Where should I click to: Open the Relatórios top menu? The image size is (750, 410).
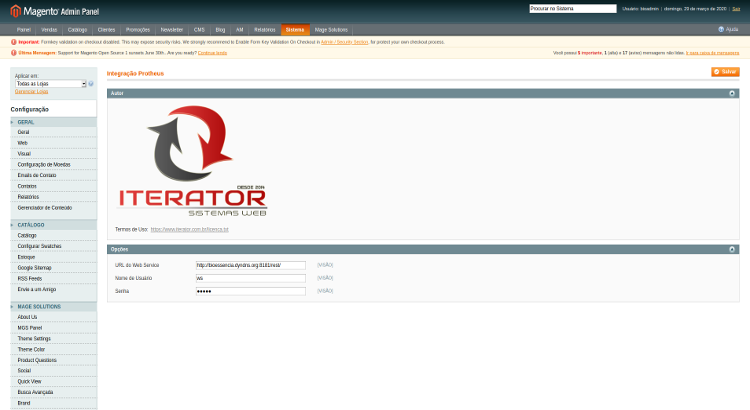(x=265, y=30)
